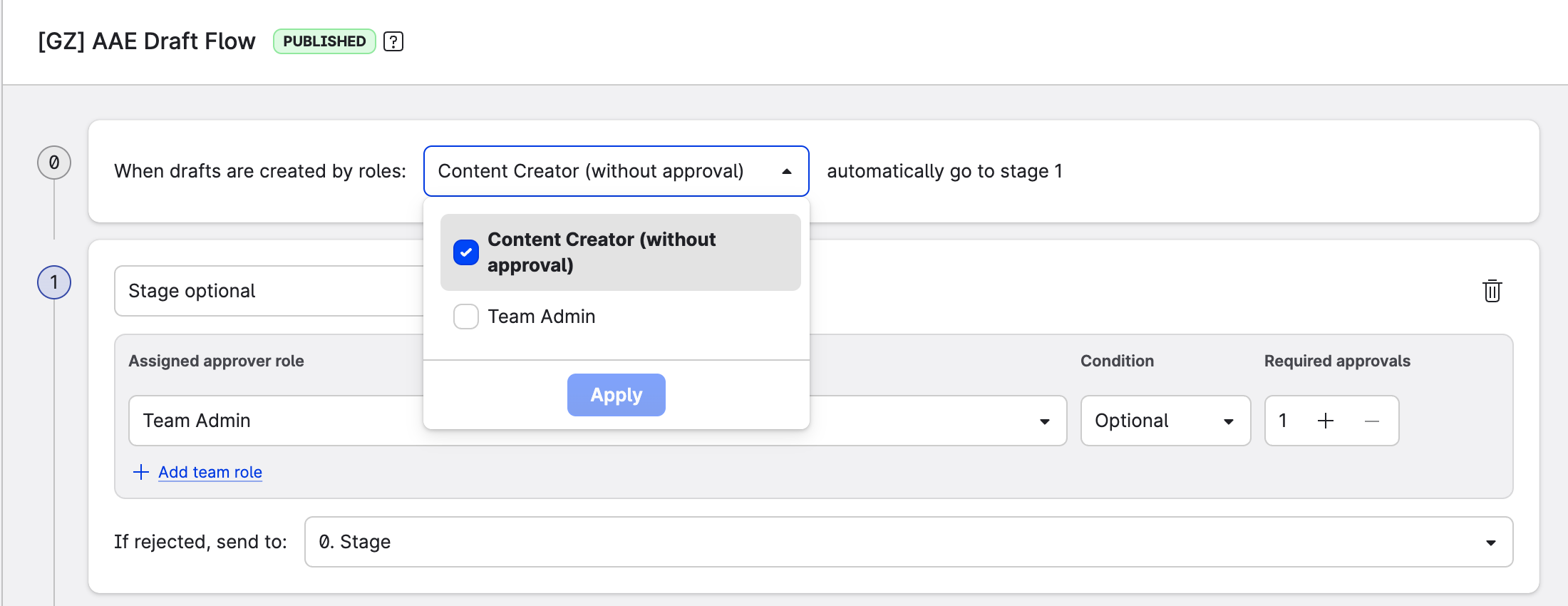
Task: Open the If rejected send to dropdown
Action: click(909, 542)
